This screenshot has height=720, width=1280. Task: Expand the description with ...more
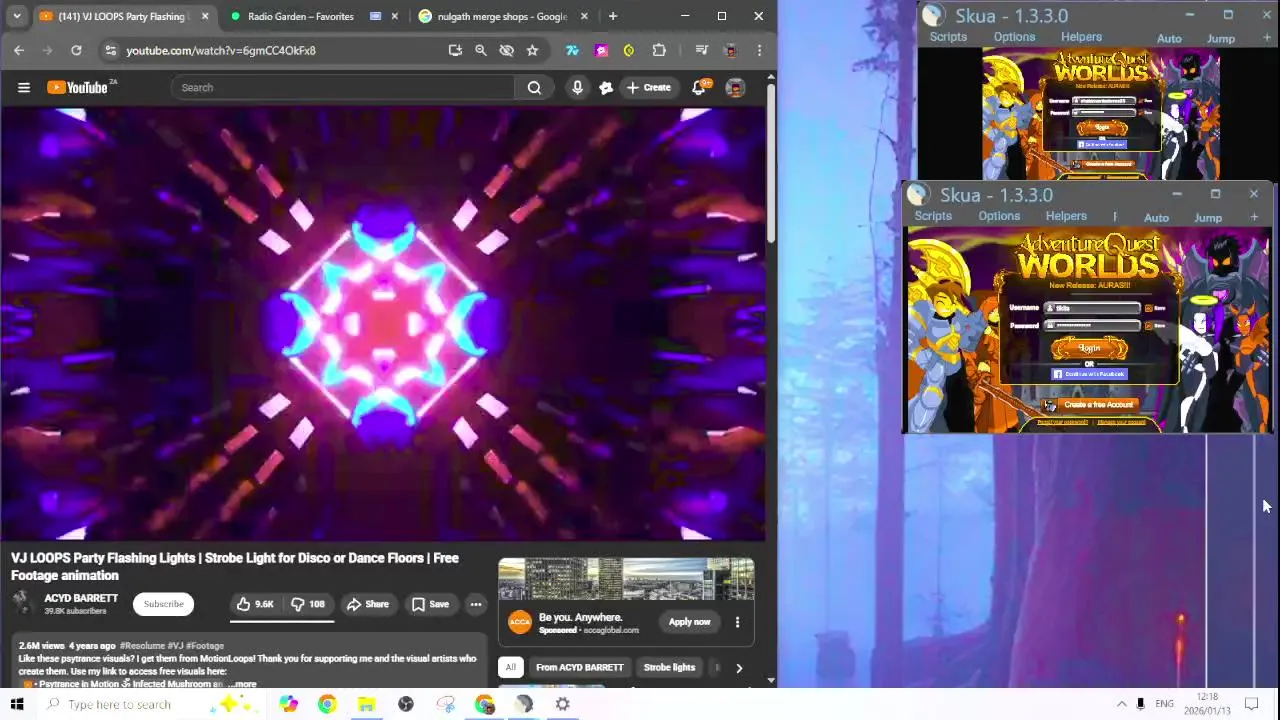[244, 684]
